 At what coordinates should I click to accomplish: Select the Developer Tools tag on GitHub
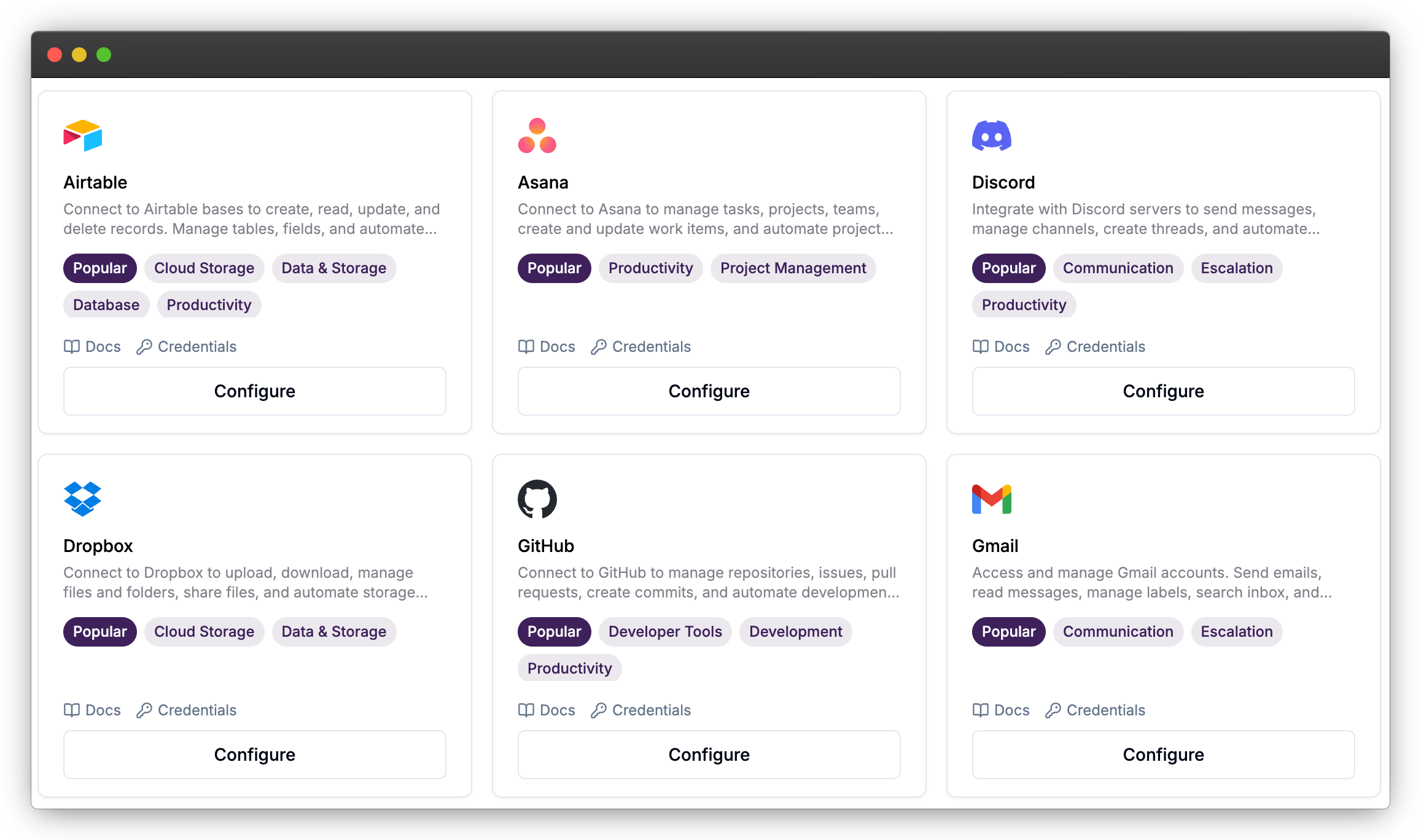[665, 632]
